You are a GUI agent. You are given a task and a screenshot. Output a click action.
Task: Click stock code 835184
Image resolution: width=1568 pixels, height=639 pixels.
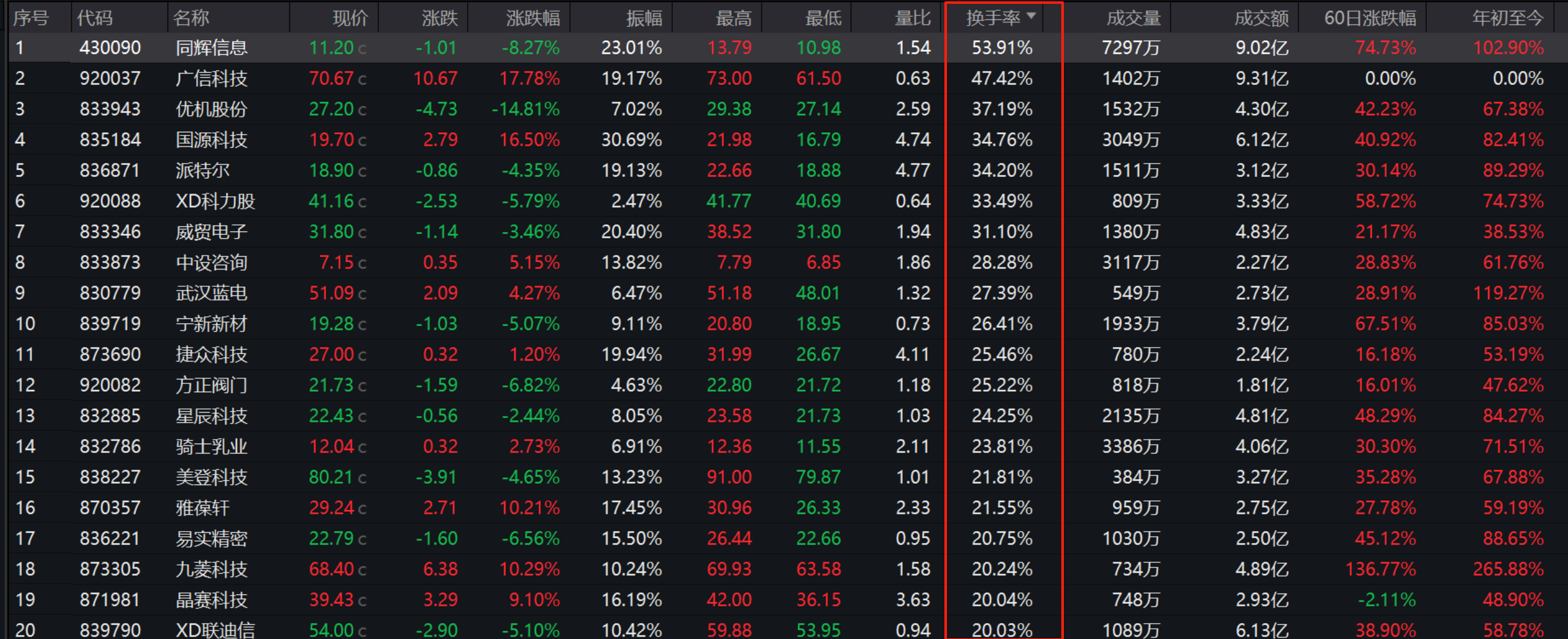click(x=110, y=140)
